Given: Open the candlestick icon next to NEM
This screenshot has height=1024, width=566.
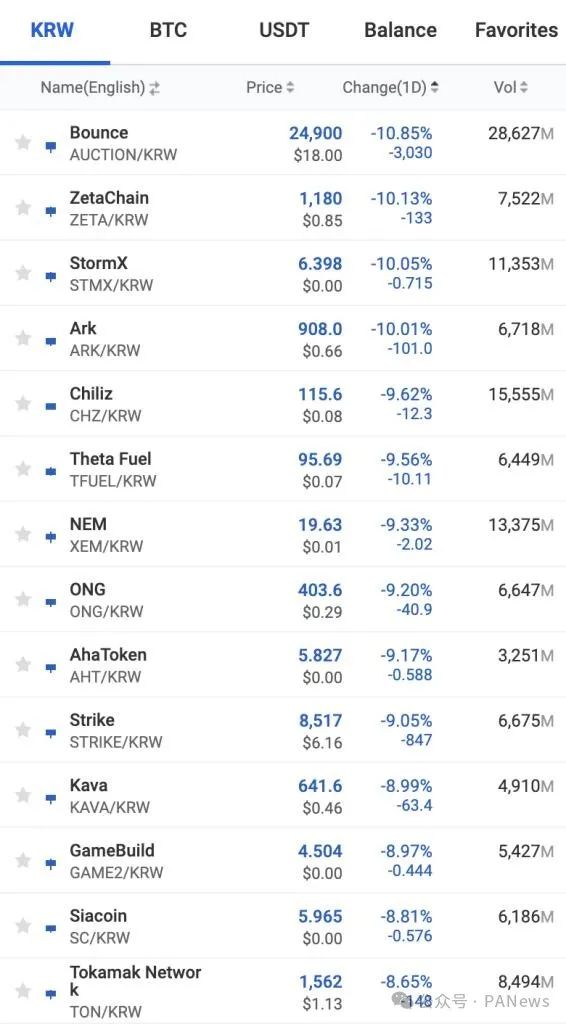Looking at the screenshot, I should pos(50,537).
